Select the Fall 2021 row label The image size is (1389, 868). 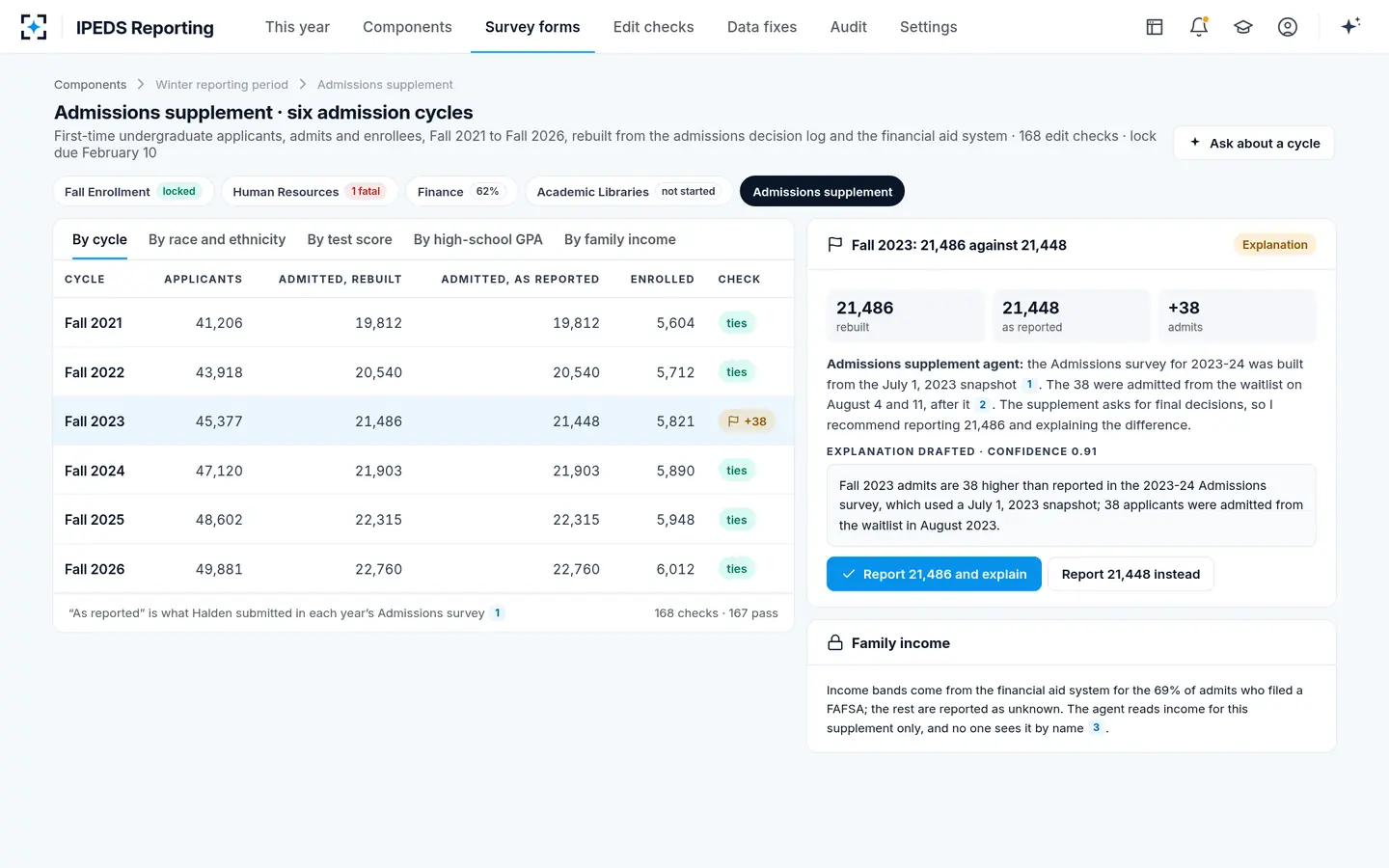point(94,323)
